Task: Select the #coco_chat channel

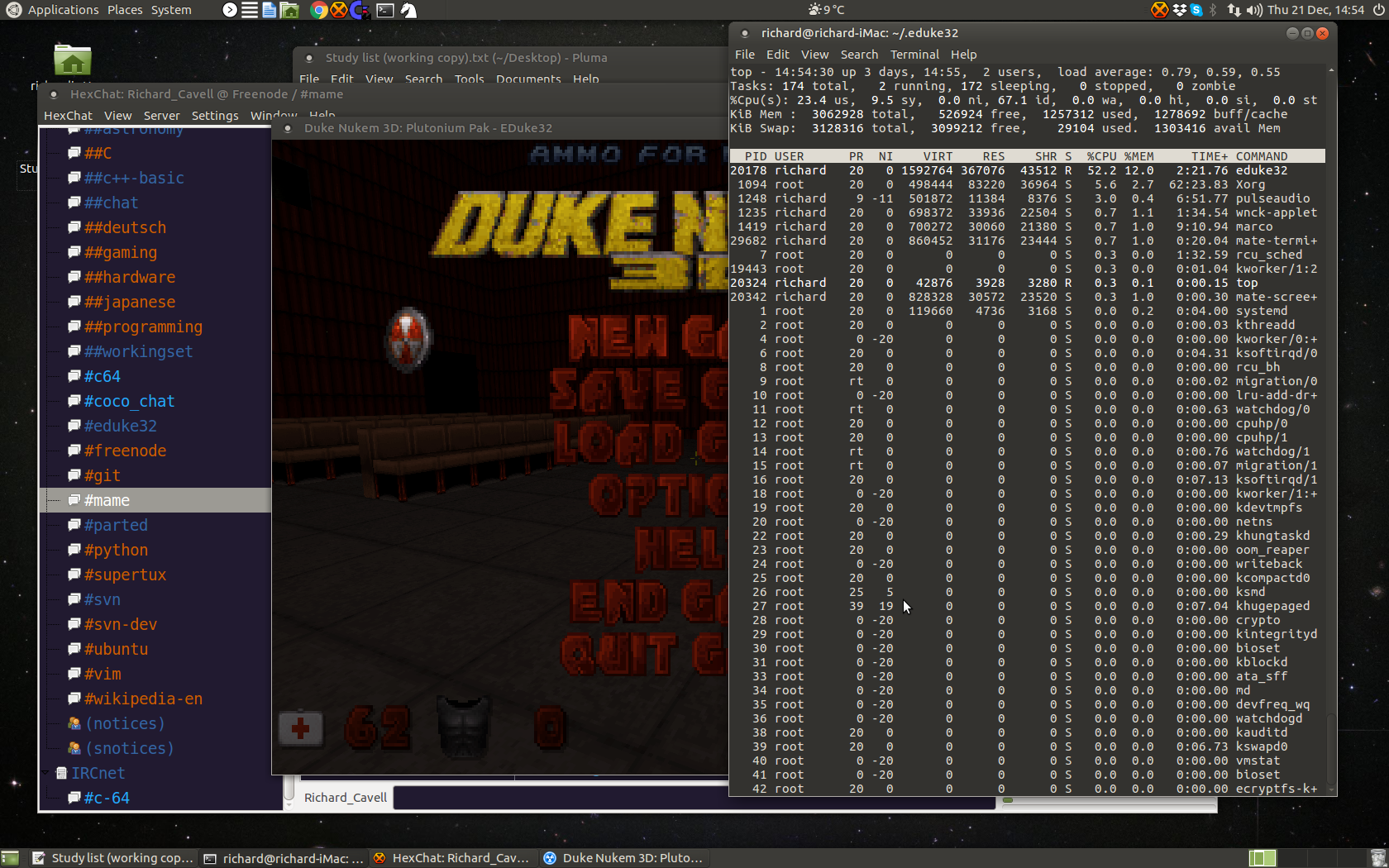Action: (129, 401)
